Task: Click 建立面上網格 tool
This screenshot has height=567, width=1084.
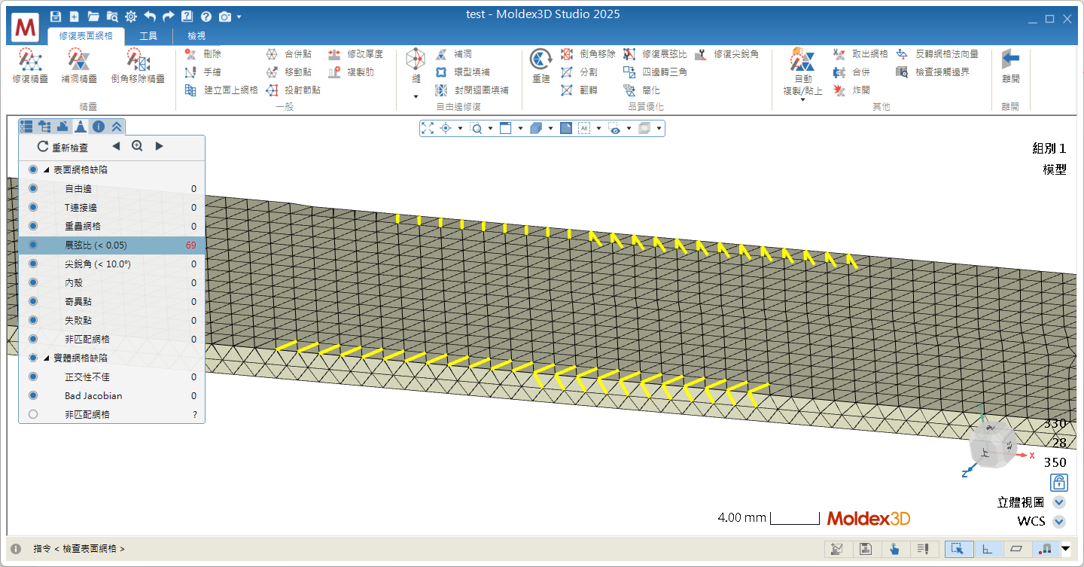Action: (221, 90)
